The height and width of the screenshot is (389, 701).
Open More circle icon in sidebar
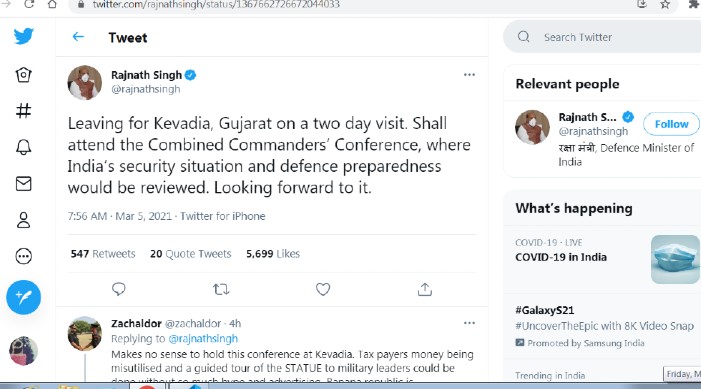pos(23,256)
